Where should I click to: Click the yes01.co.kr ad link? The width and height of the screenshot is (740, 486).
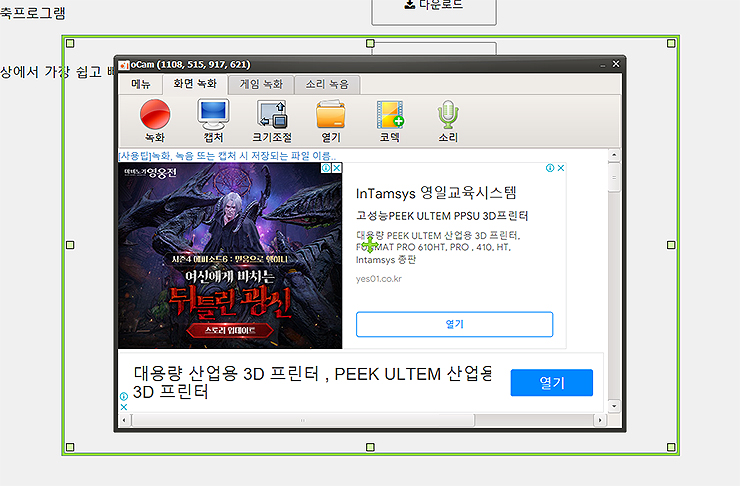[x=378, y=279]
